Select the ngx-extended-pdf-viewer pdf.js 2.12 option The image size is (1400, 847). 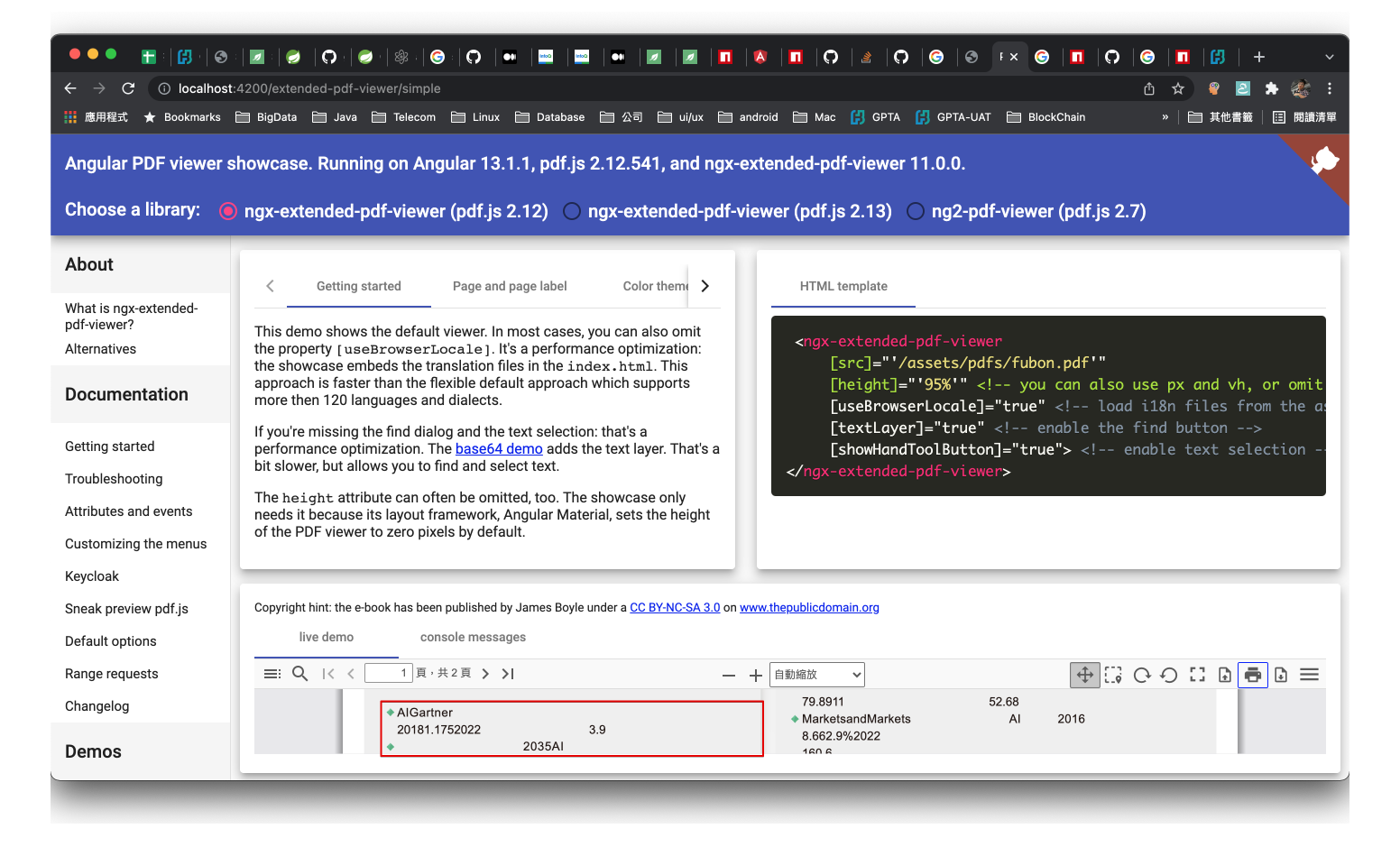tap(228, 210)
